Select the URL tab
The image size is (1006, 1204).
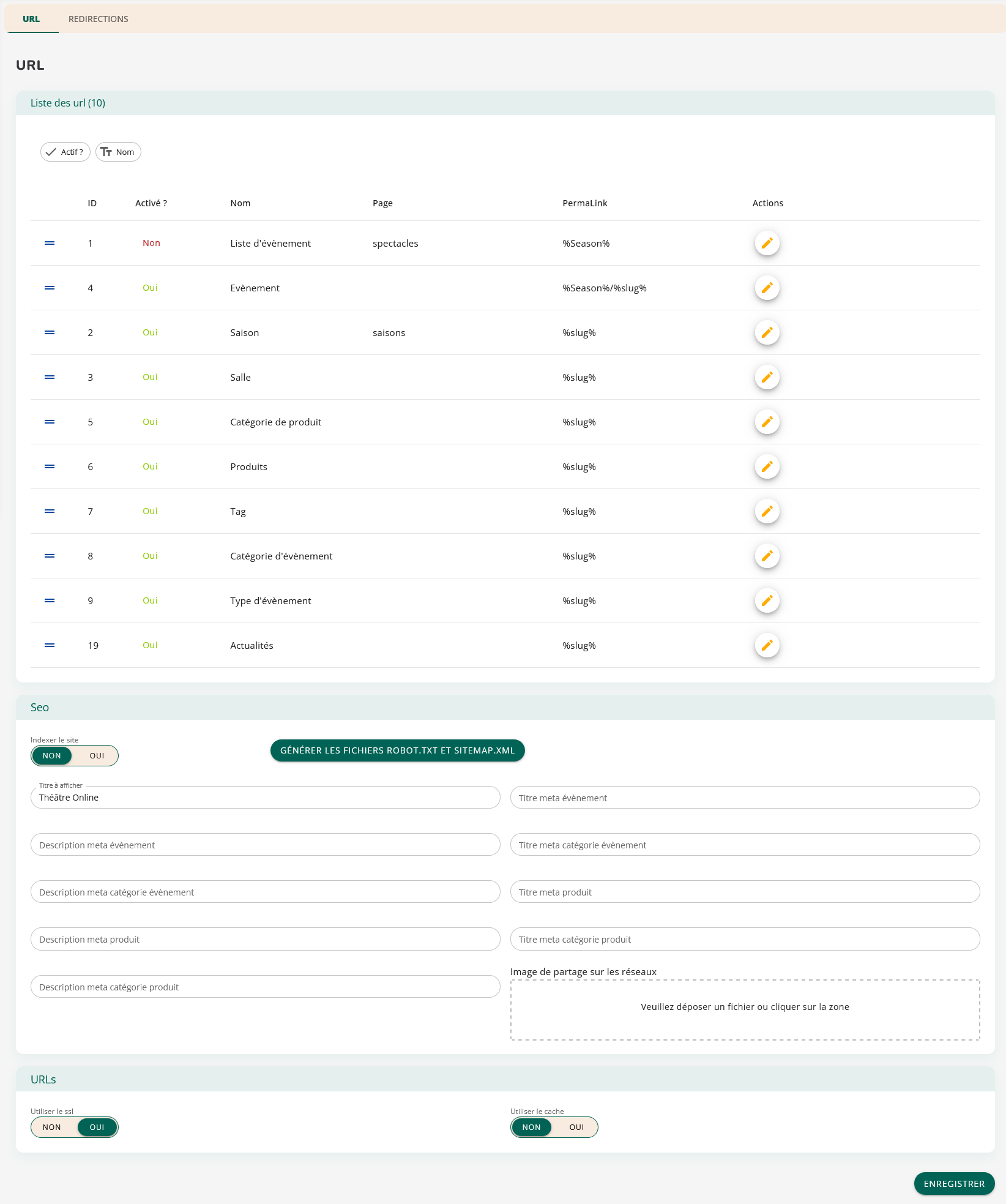click(x=31, y=19)
